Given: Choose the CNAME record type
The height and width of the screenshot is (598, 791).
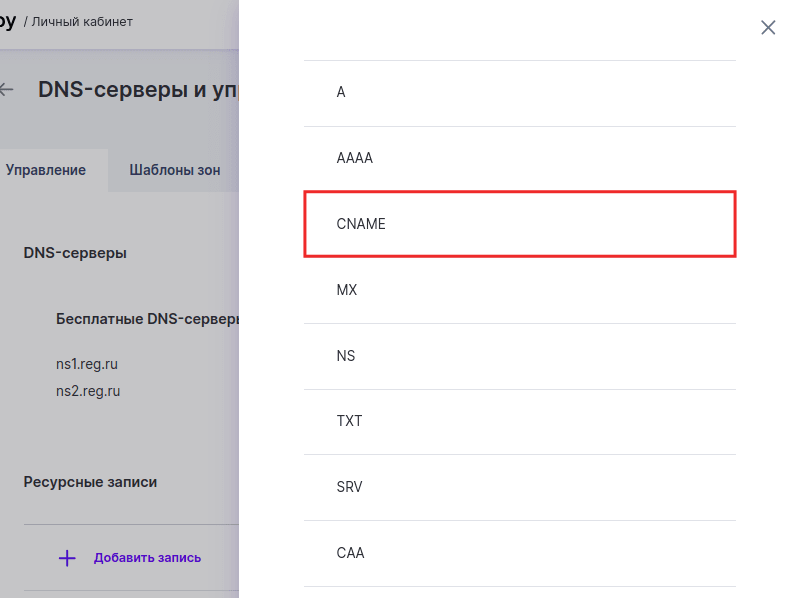Looking at the screenshot, I should (520, 224).
